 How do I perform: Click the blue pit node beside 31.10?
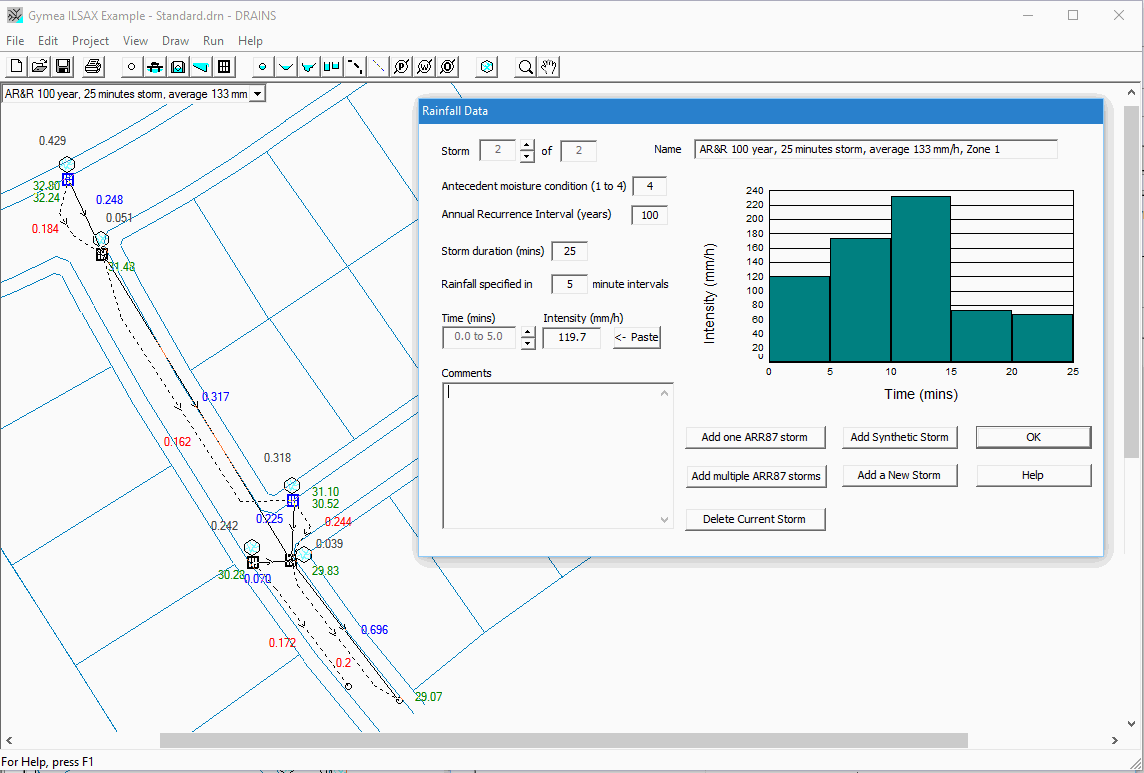pos(293,500)
